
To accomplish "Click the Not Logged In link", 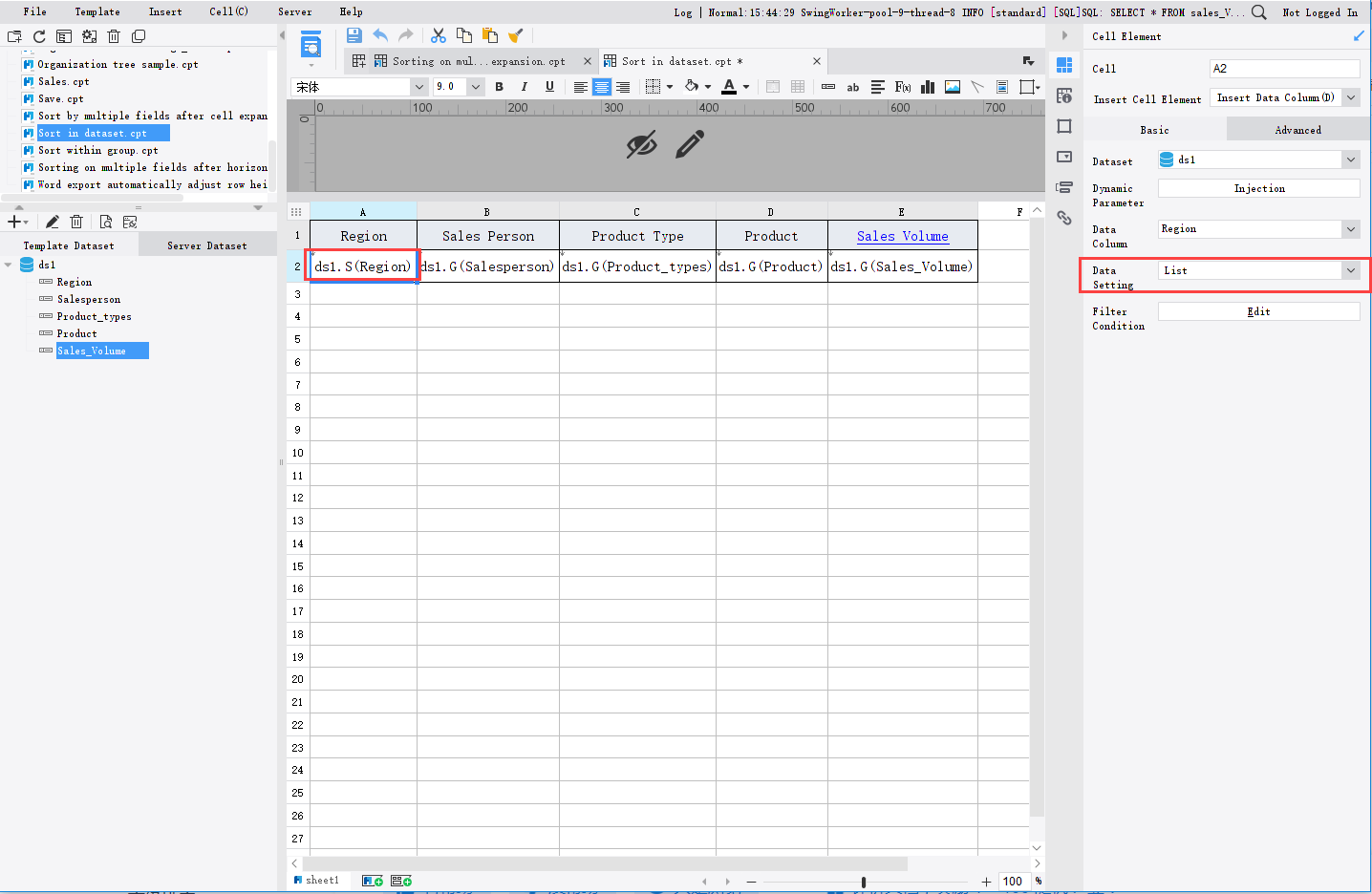I will coord(1319,12).
